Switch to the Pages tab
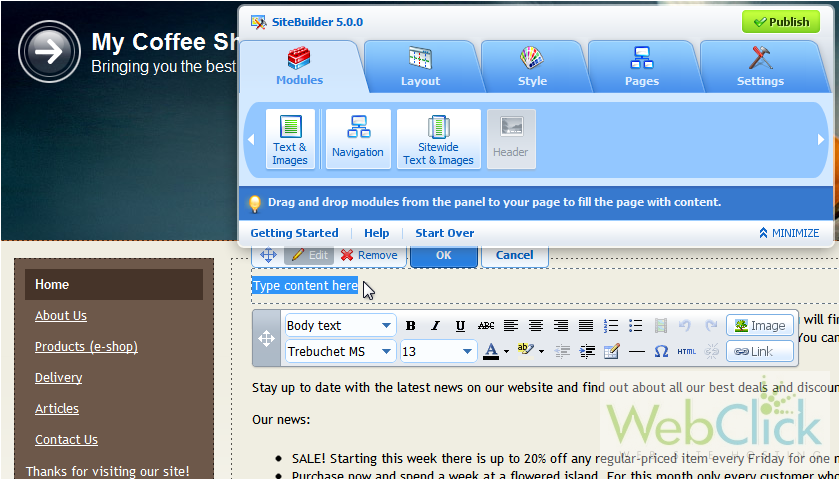Screen dimensions: 840x480 [641, 67]
